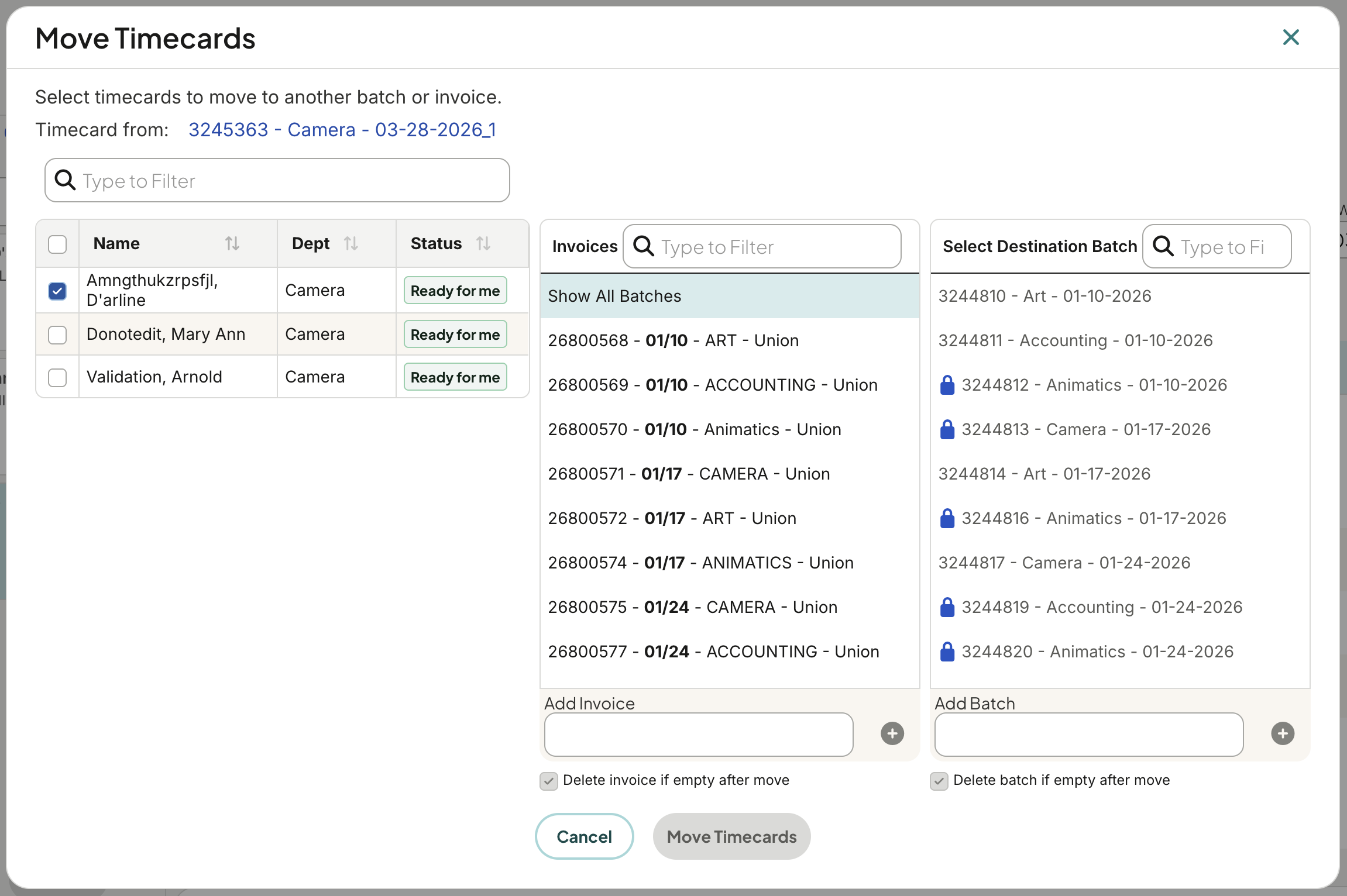Click the Add Invoice text field
This screenshot has width=1347, height=896.
699,734
